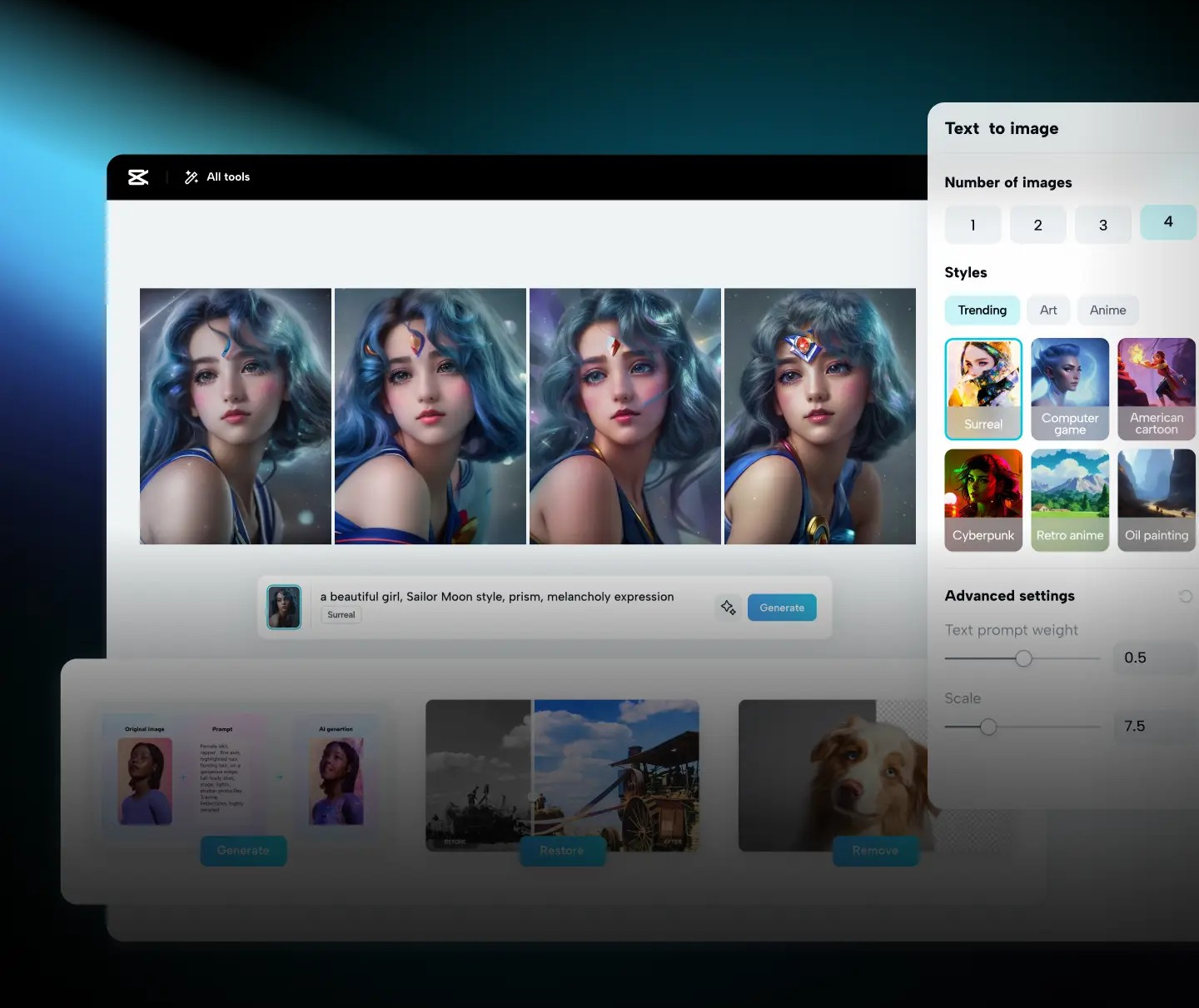Open the third generated girl image
The width and height of the screenshot is (1199, 1008).
625,416
